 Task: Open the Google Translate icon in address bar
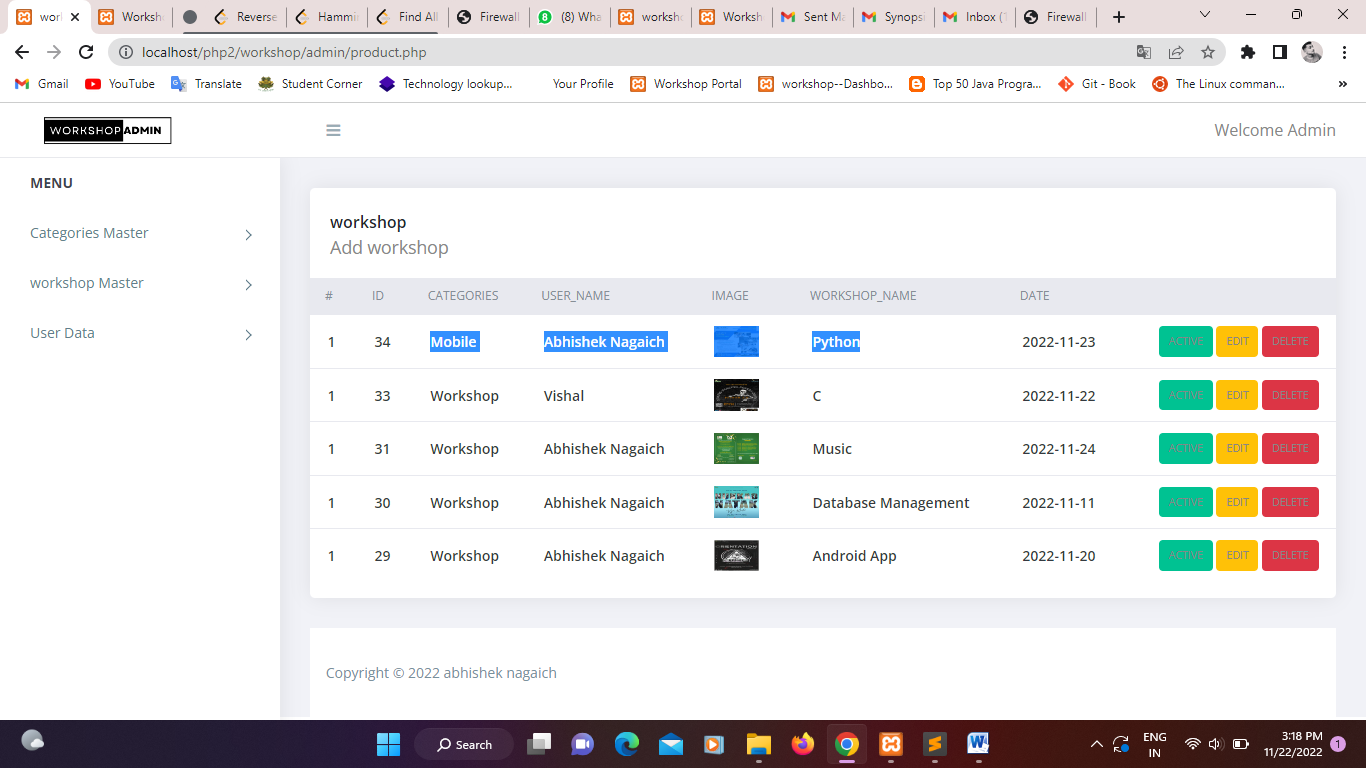1144,52
